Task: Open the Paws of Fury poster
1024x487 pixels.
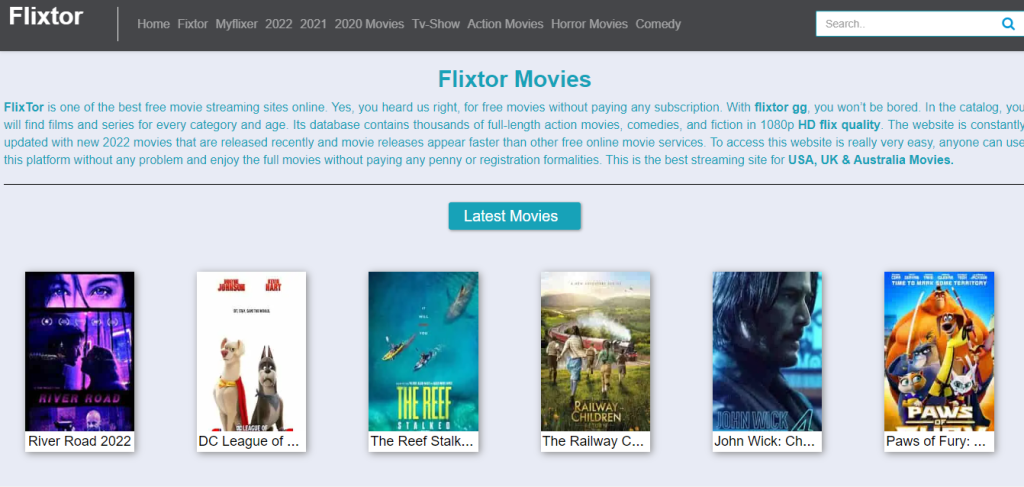Action: 939,351
